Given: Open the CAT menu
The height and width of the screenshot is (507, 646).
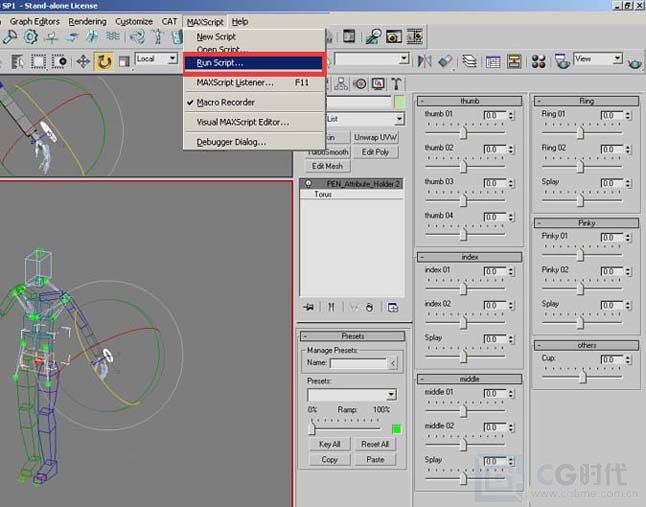Looking at the screenshot, I should tap(169, 21).
